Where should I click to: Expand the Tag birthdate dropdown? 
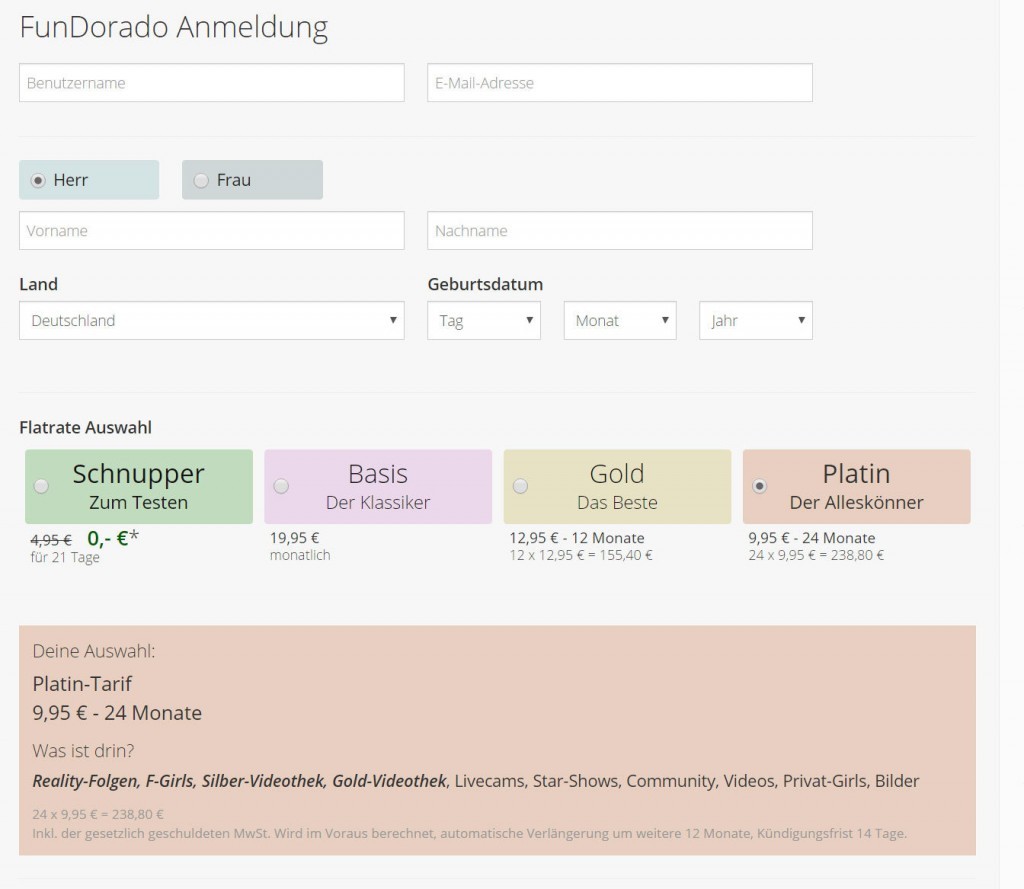[x=483, y=321]
